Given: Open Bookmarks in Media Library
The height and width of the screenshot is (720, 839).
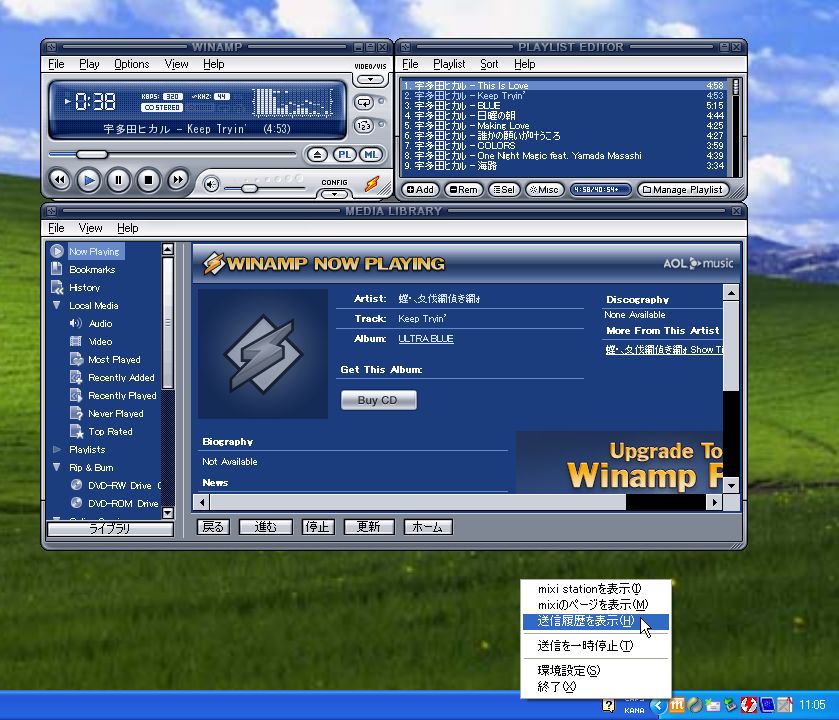Looking at the screenshot, I should pos(92,270).
